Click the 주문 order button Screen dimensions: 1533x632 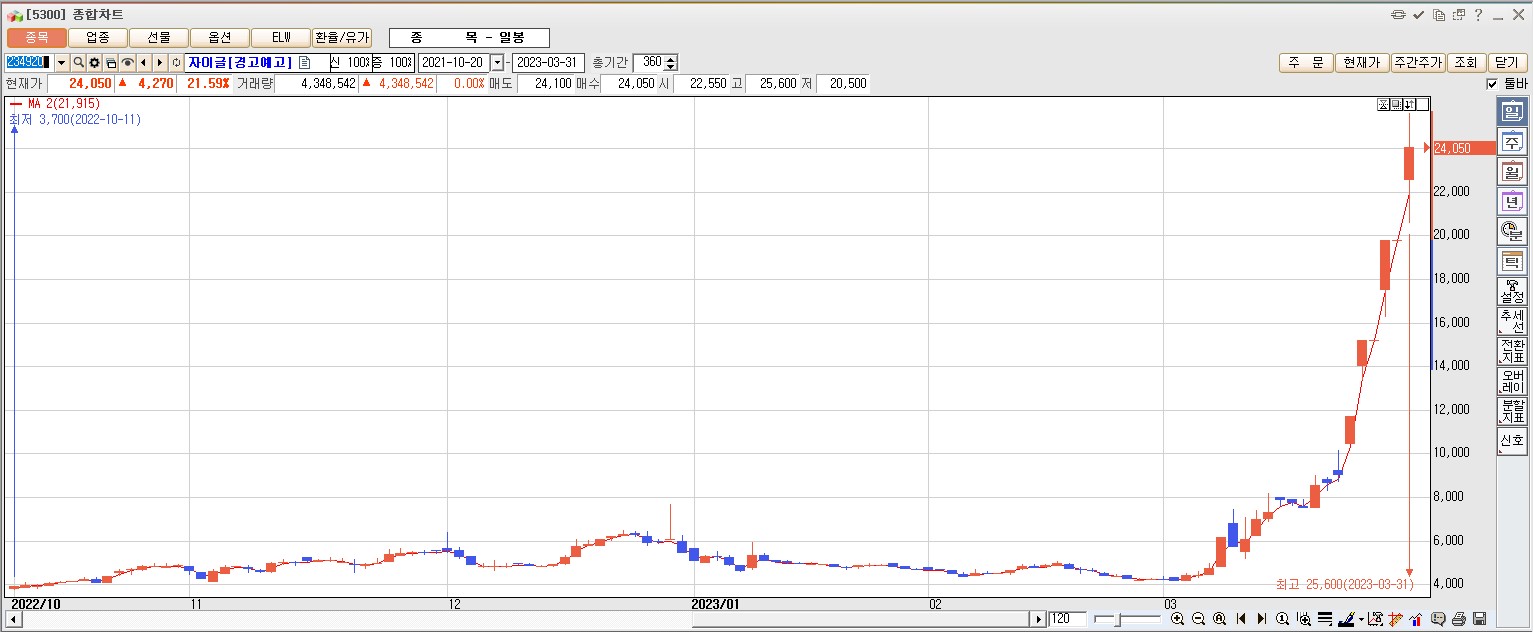click(x=1306, y=63)
